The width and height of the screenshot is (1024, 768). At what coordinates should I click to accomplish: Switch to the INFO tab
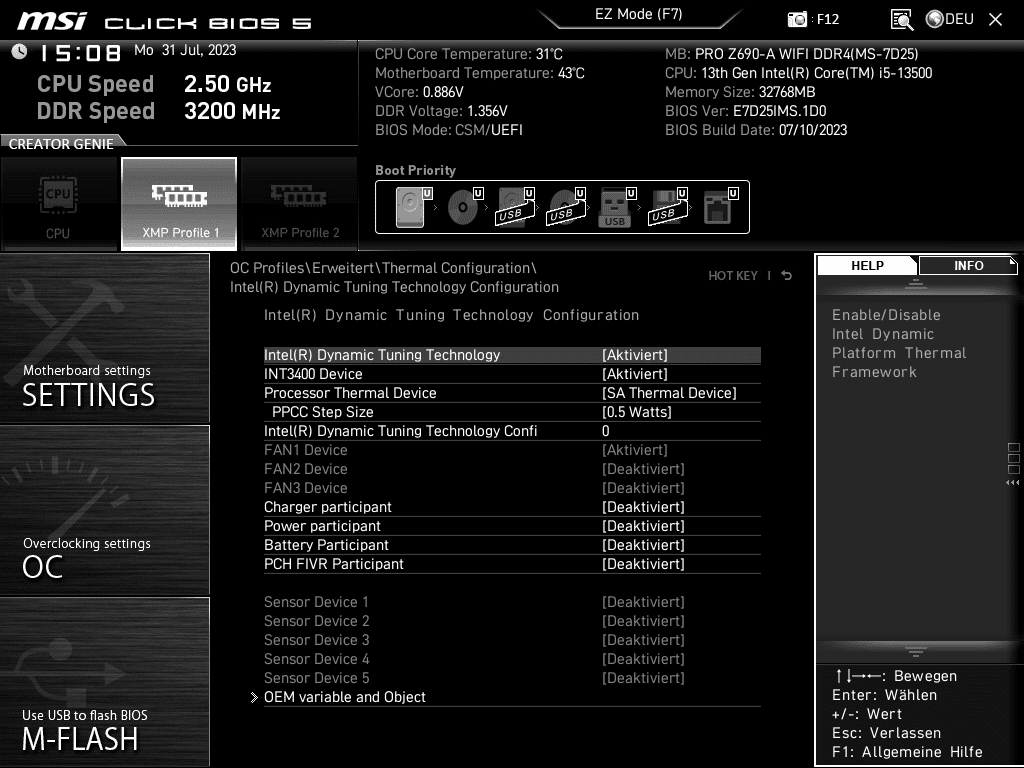[x=968, y=266]
